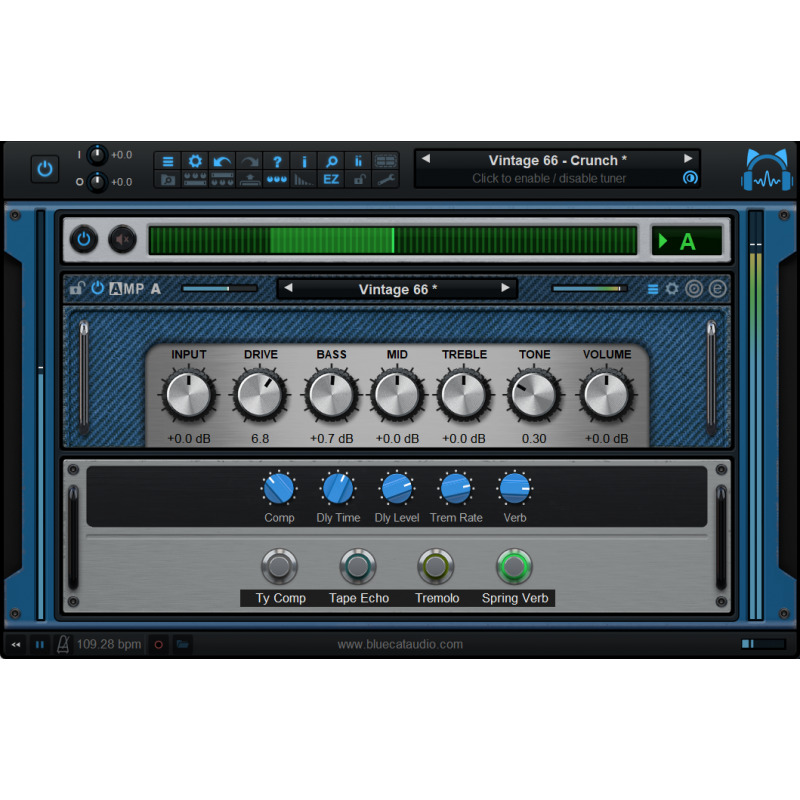The height and width of the screenshot is (800, 800).
Task: Open the plugin info icon
Action: (x=304, y=160)
